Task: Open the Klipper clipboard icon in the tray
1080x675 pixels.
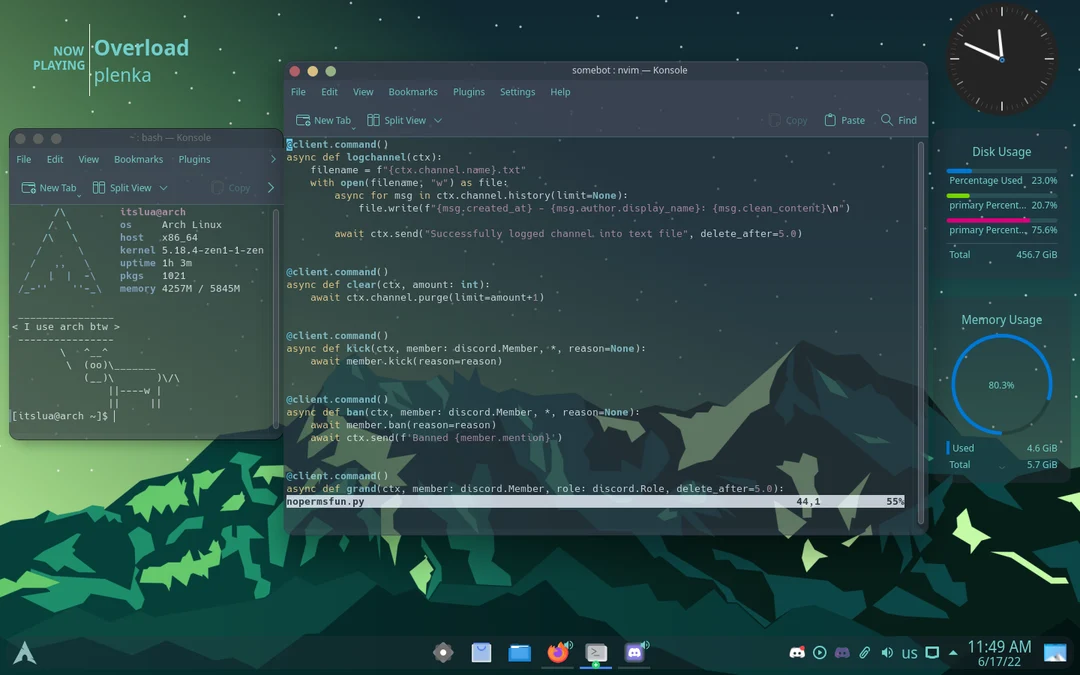Action: click(x=864, y=652)
